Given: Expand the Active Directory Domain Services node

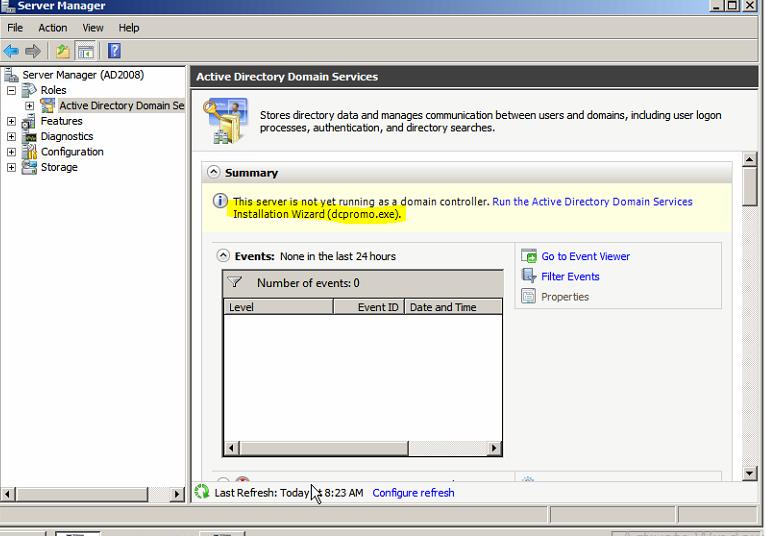Looking at the screenshot, I should click(29, 105).
